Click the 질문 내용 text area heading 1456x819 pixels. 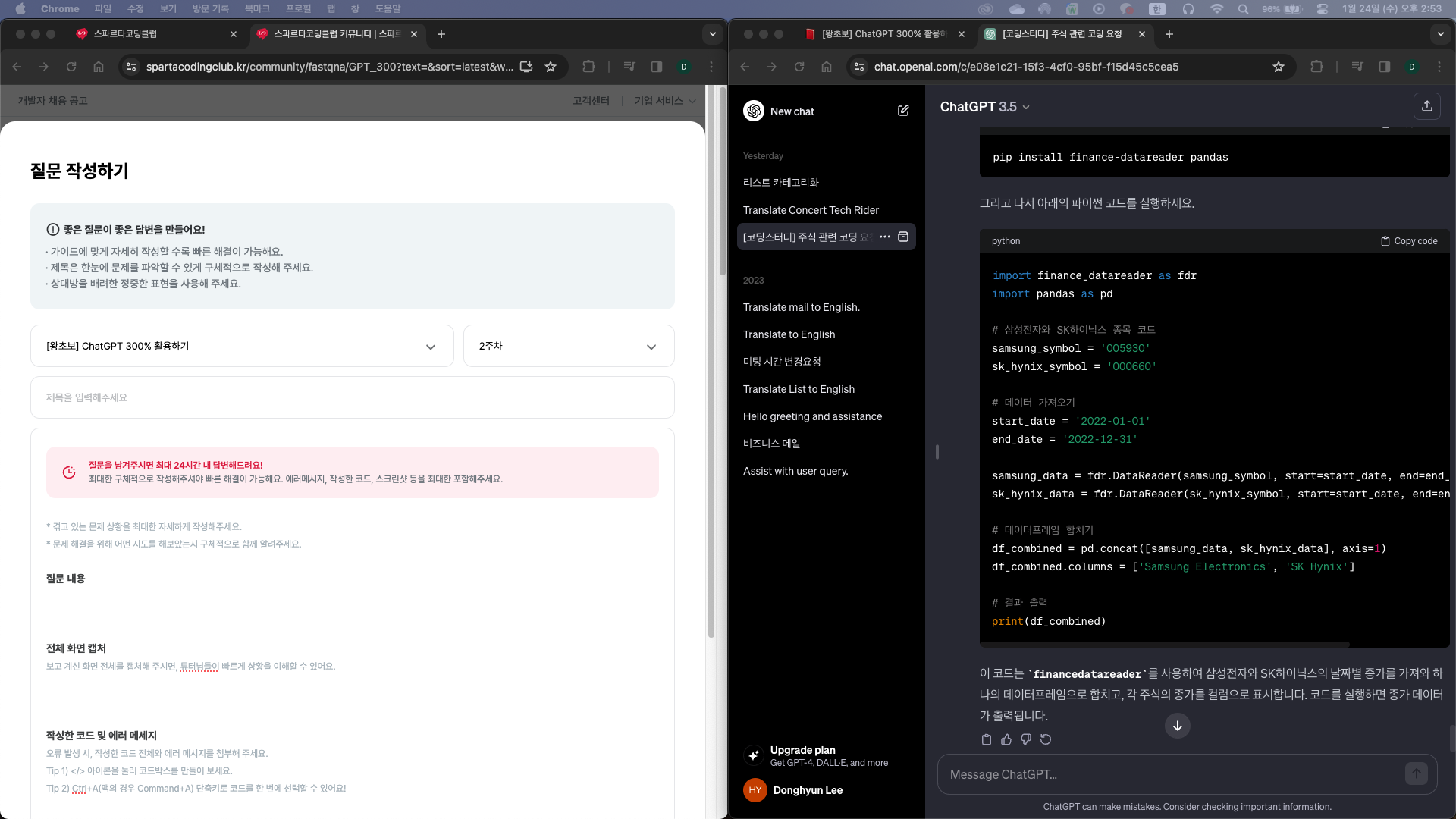coord(66,579)
